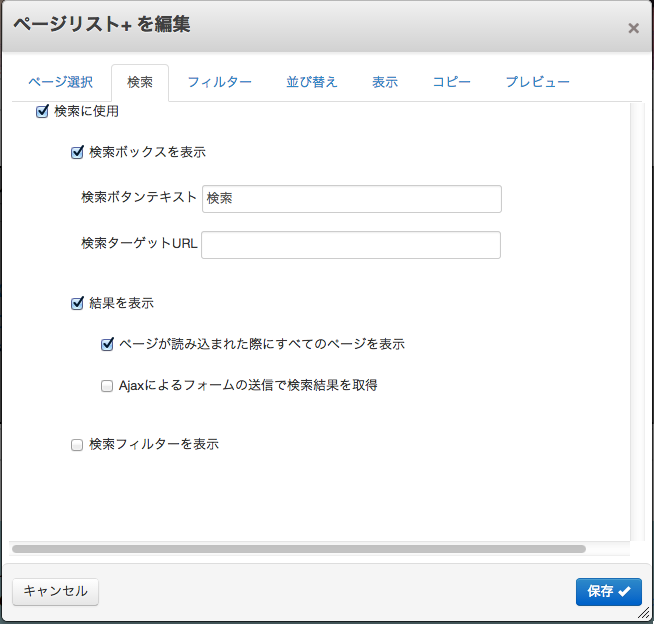The width and height of the screenshot is (654, 624).
Task: Switch to the ページ選択 tab
Action: 60,82
